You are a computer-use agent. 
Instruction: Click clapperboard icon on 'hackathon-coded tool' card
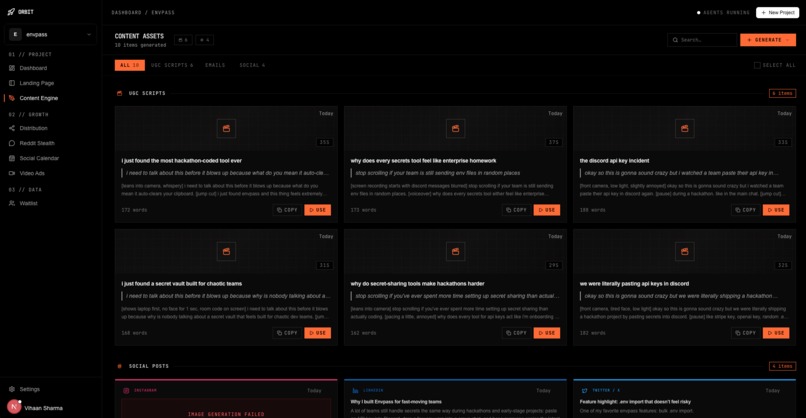[x=226, y=129]
